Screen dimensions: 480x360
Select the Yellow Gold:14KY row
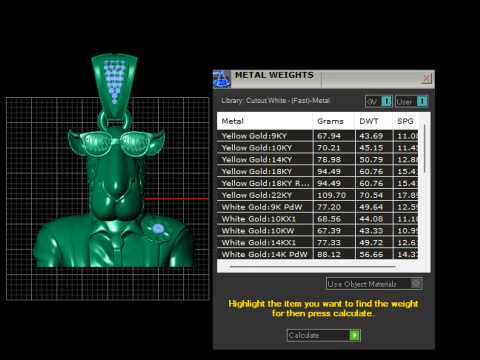[317, 159]
